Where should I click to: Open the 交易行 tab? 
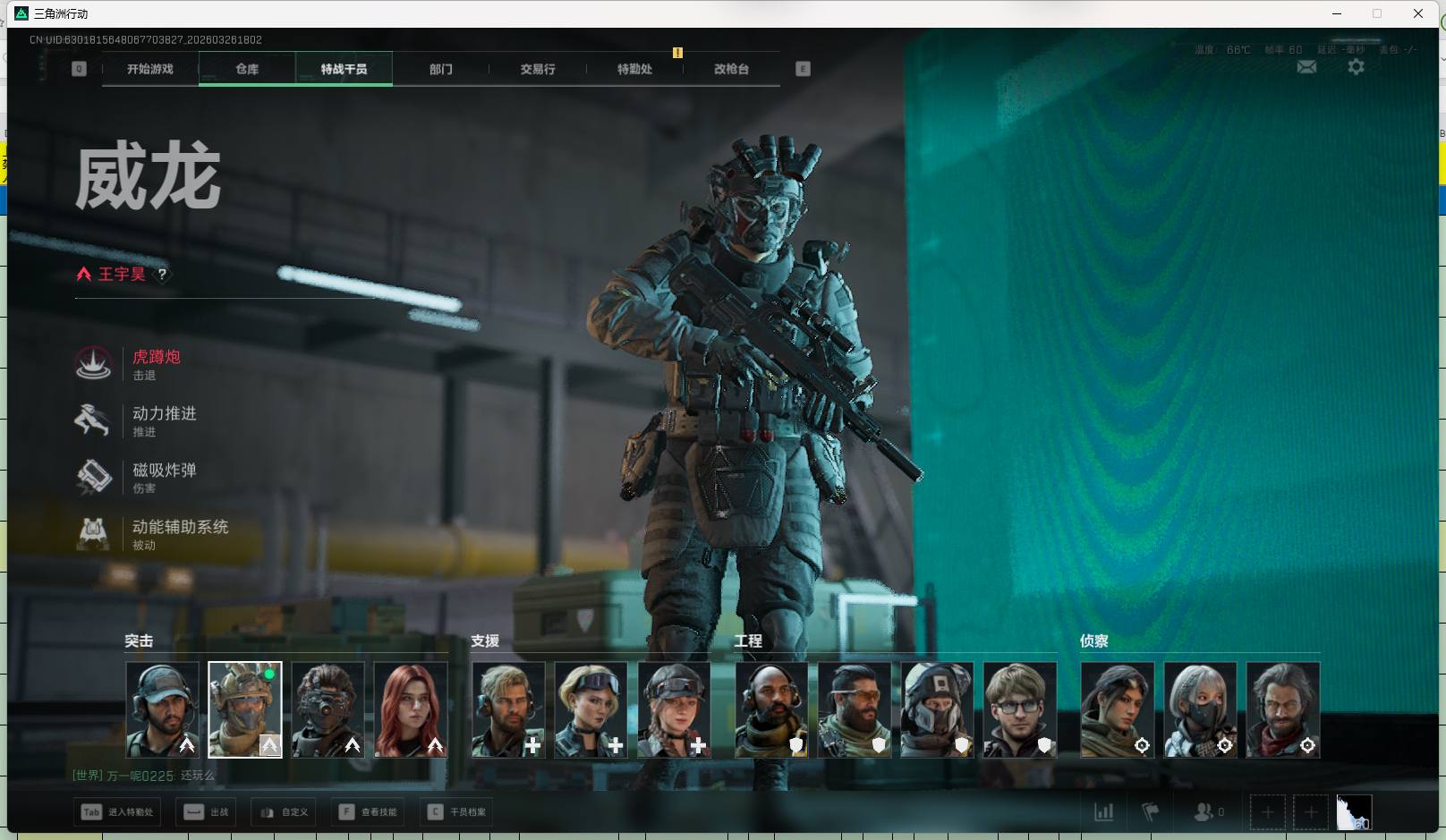(x=538, y=69)
